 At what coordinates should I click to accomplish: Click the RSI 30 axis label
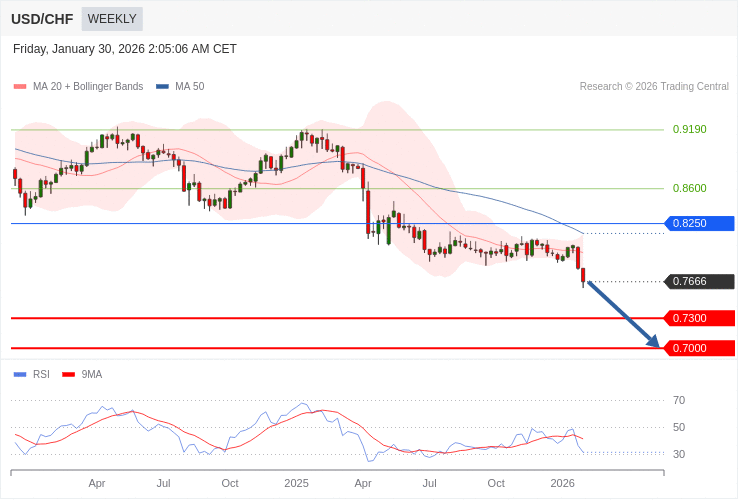point(679,454)
